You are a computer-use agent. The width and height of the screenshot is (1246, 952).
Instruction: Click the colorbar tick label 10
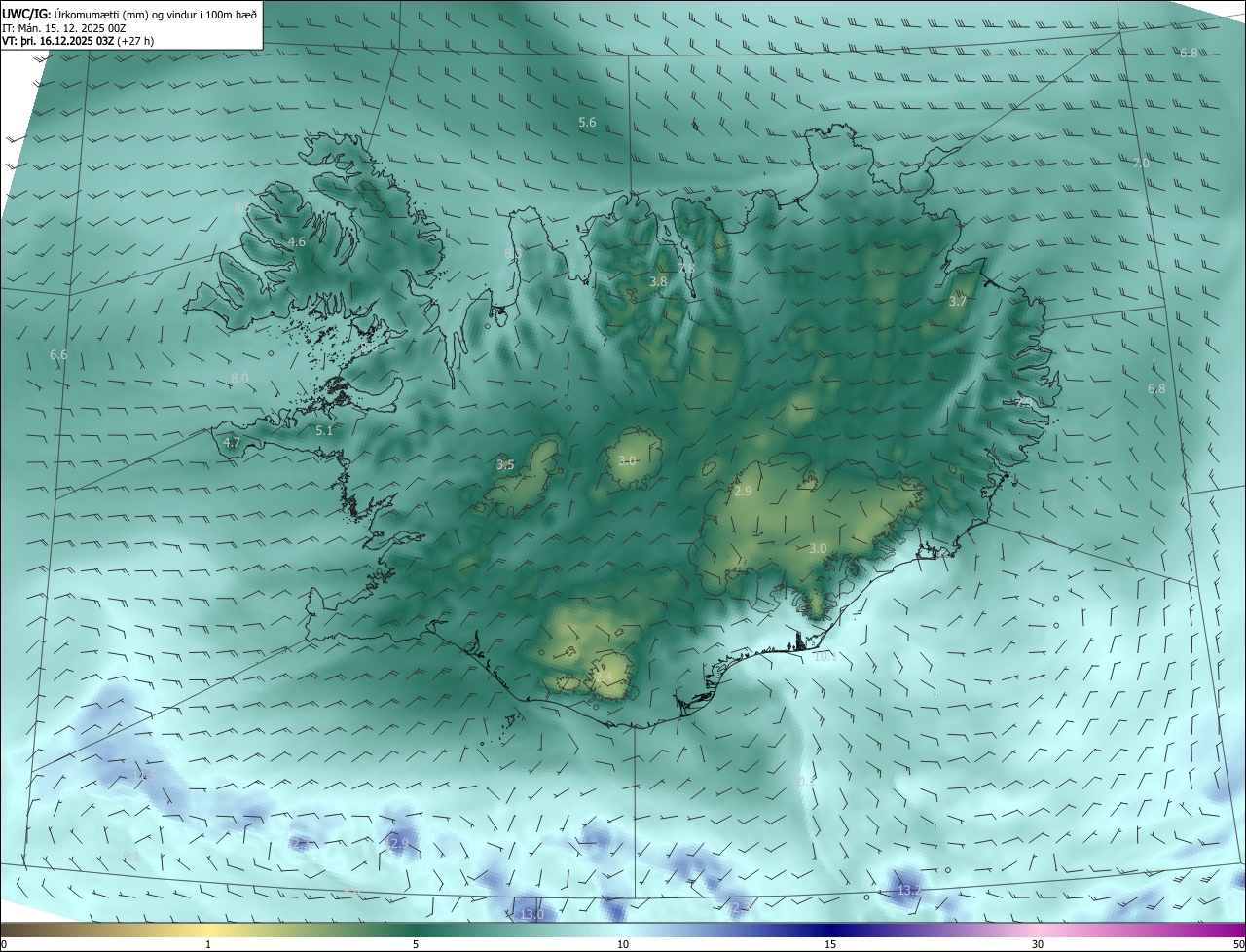click(x=623, y=944)
